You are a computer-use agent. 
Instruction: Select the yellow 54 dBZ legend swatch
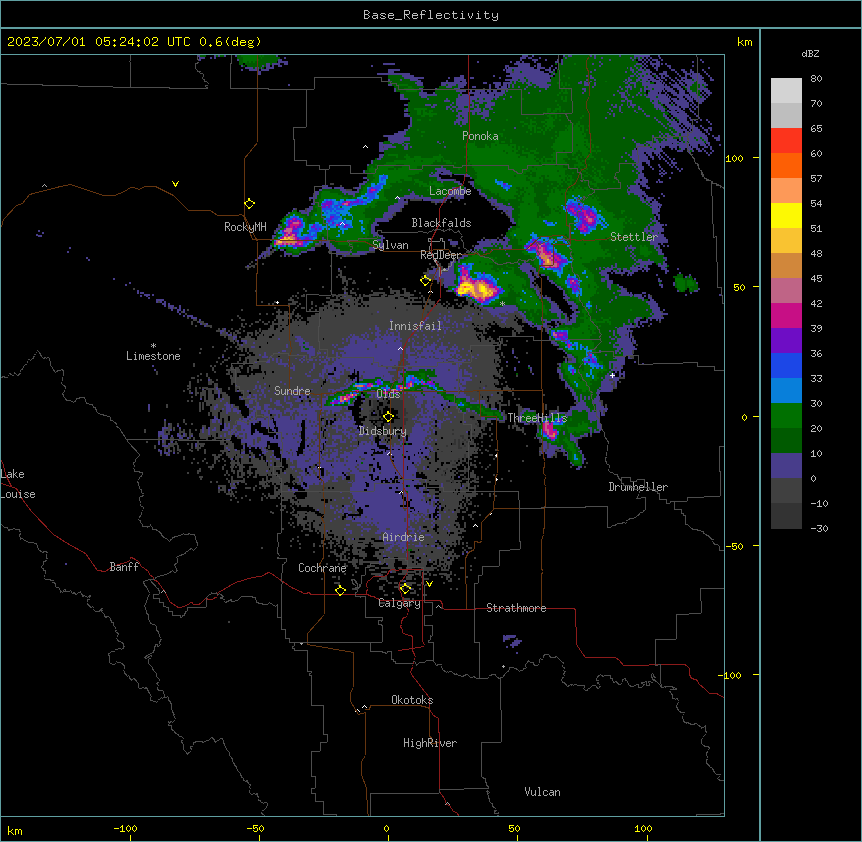[x=786, y=215]
